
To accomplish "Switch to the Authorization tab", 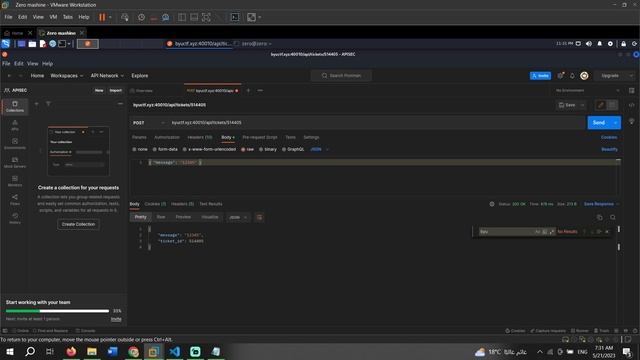I will coord(167,137).
